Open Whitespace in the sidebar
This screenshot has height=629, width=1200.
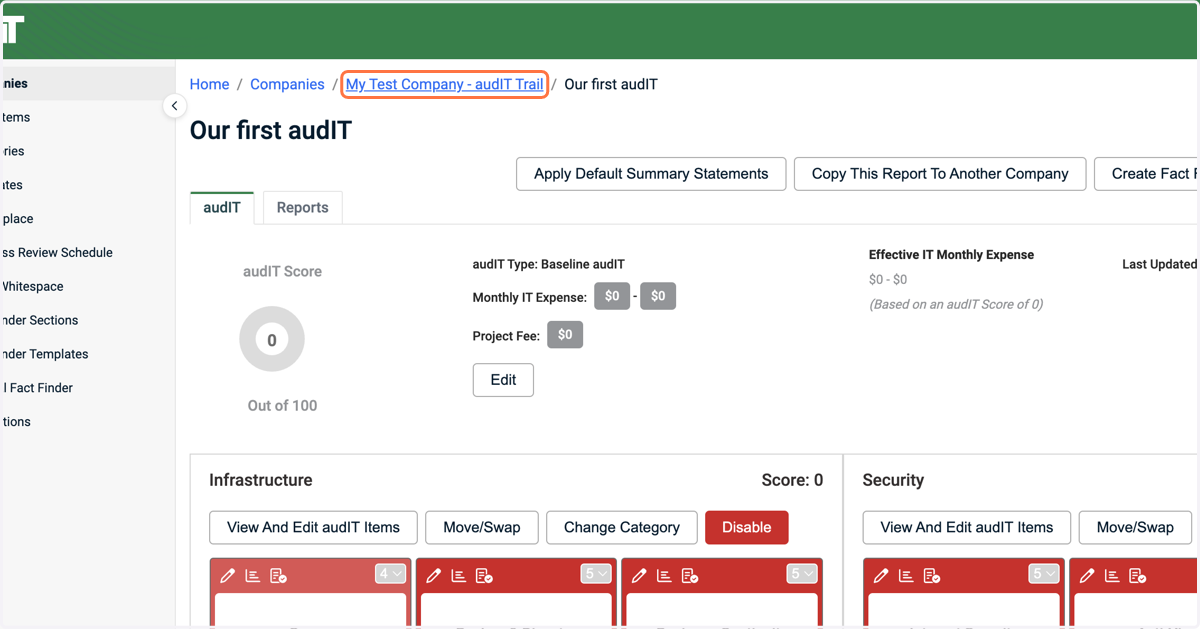33,286
